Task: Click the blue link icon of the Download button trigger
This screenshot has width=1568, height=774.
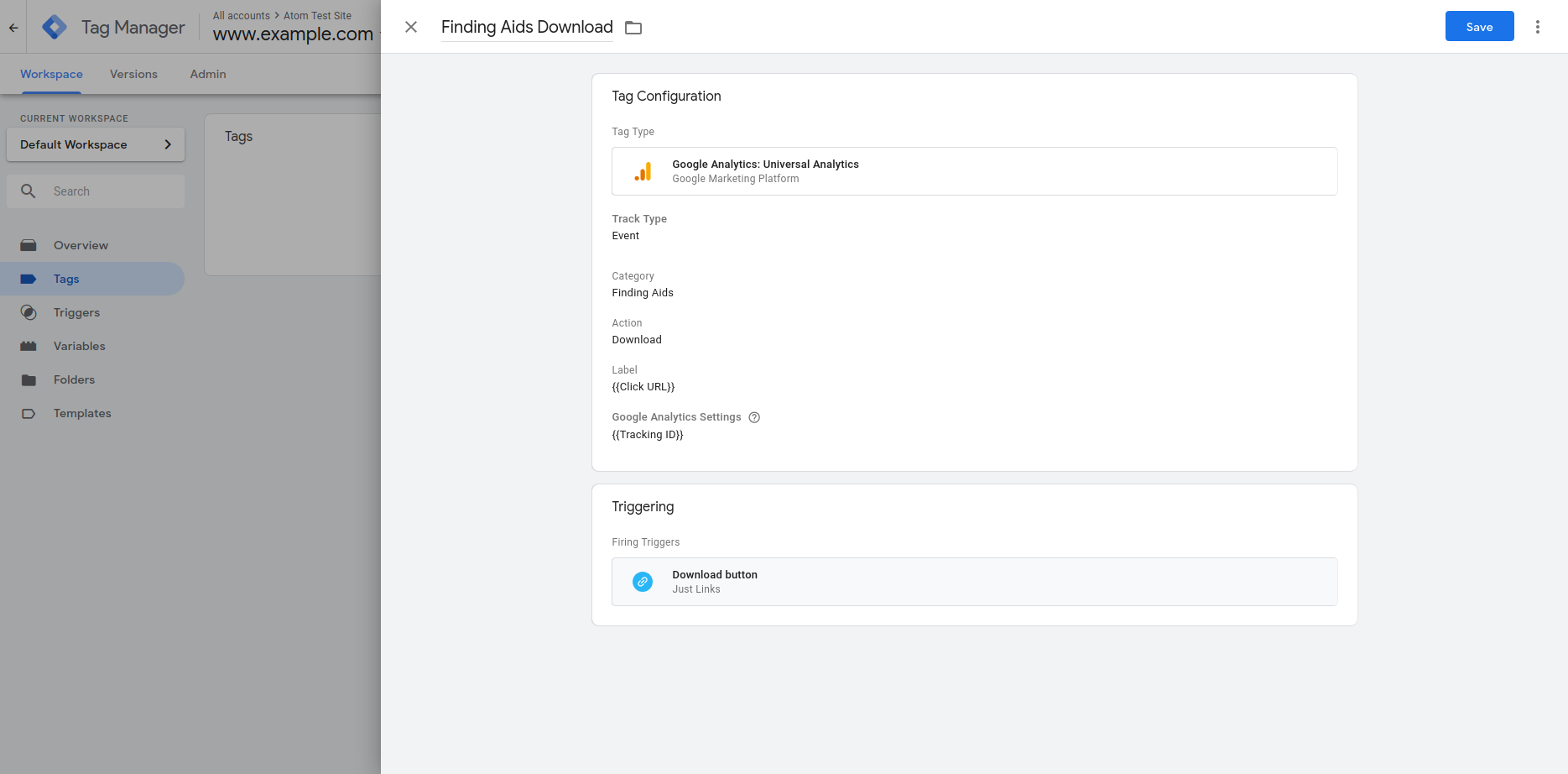Action: coord(643,582)
